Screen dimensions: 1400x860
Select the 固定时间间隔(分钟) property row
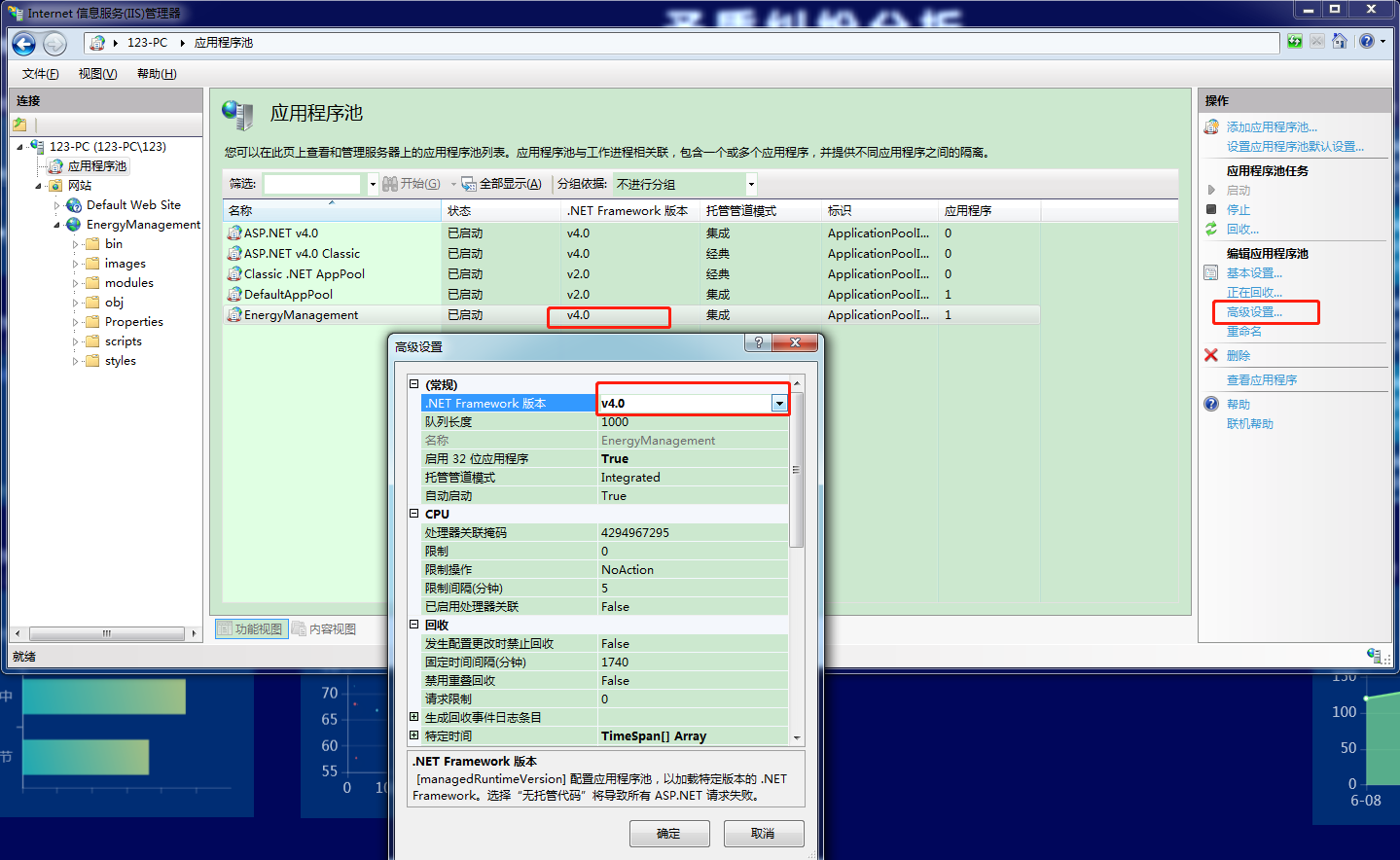tap(605, 663)
